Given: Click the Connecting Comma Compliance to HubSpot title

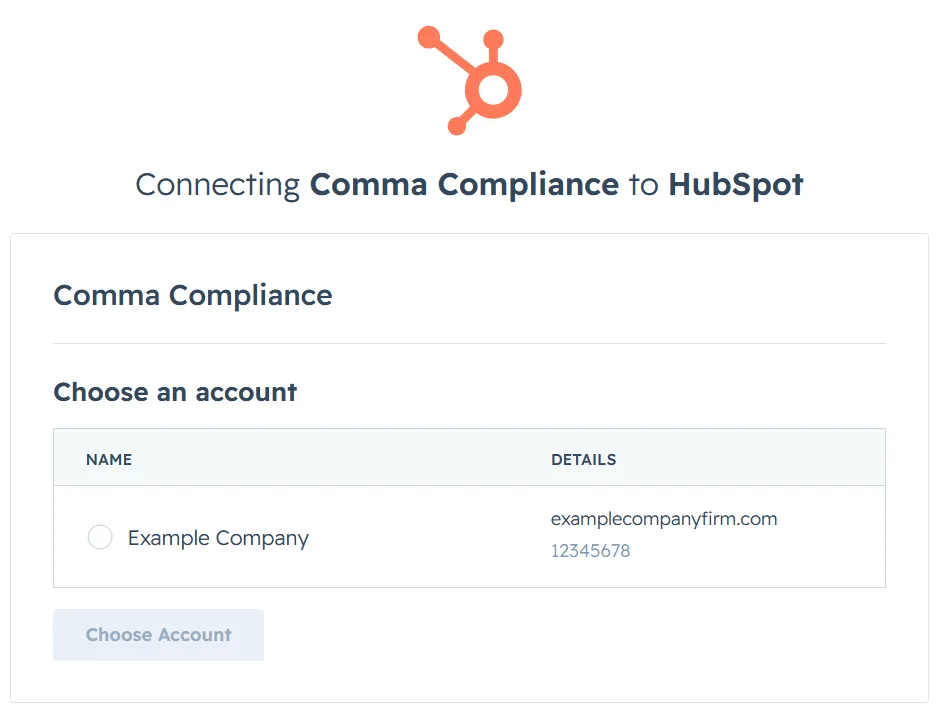Looking at the screenshot, I should click(469, 184).
